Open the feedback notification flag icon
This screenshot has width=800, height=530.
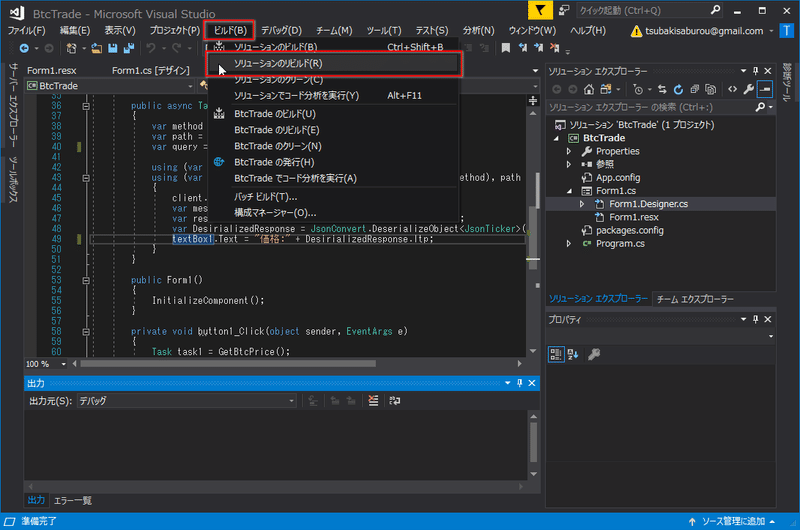pos(540,10)
